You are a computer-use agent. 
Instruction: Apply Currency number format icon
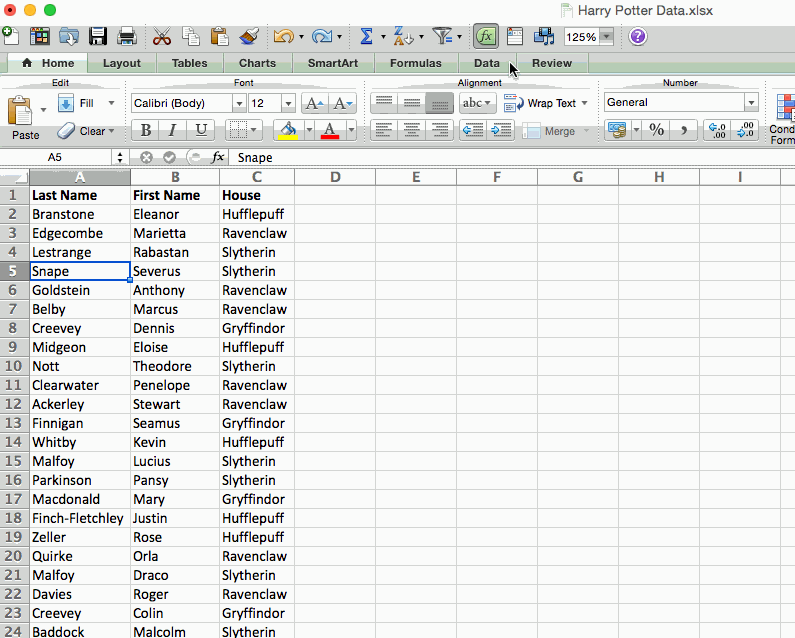(618, 130)
